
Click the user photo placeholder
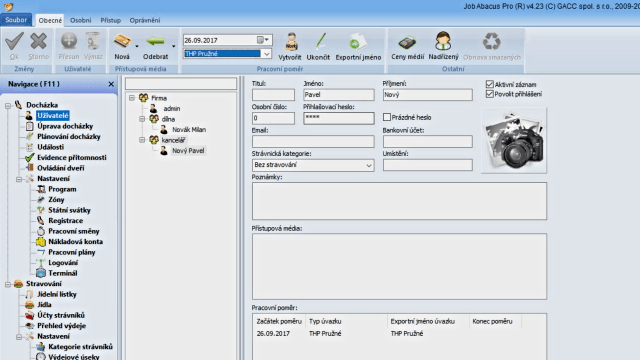(514, 141)
